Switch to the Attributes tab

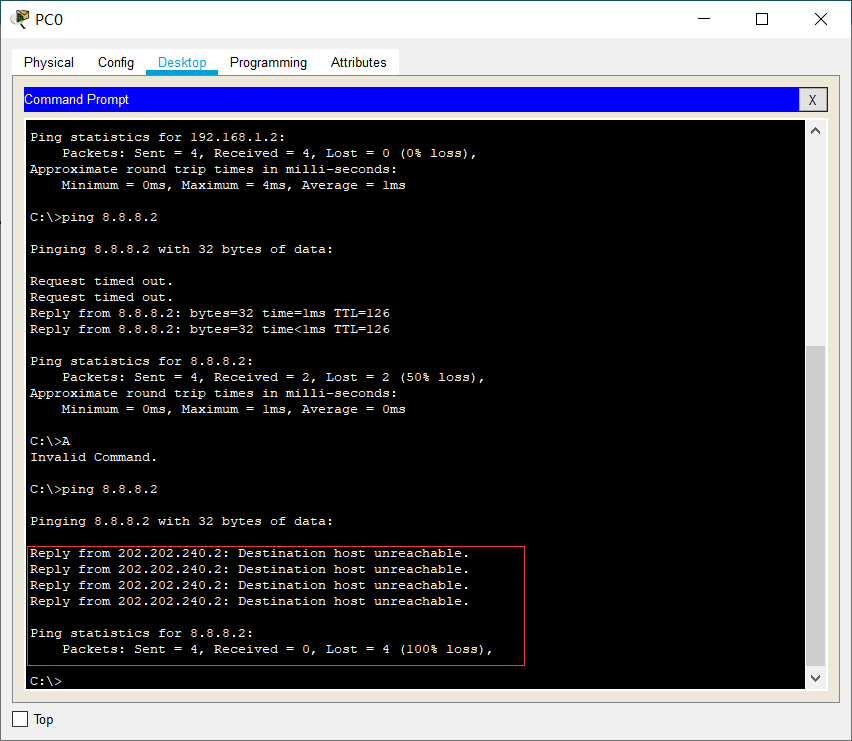pos(358,62)
